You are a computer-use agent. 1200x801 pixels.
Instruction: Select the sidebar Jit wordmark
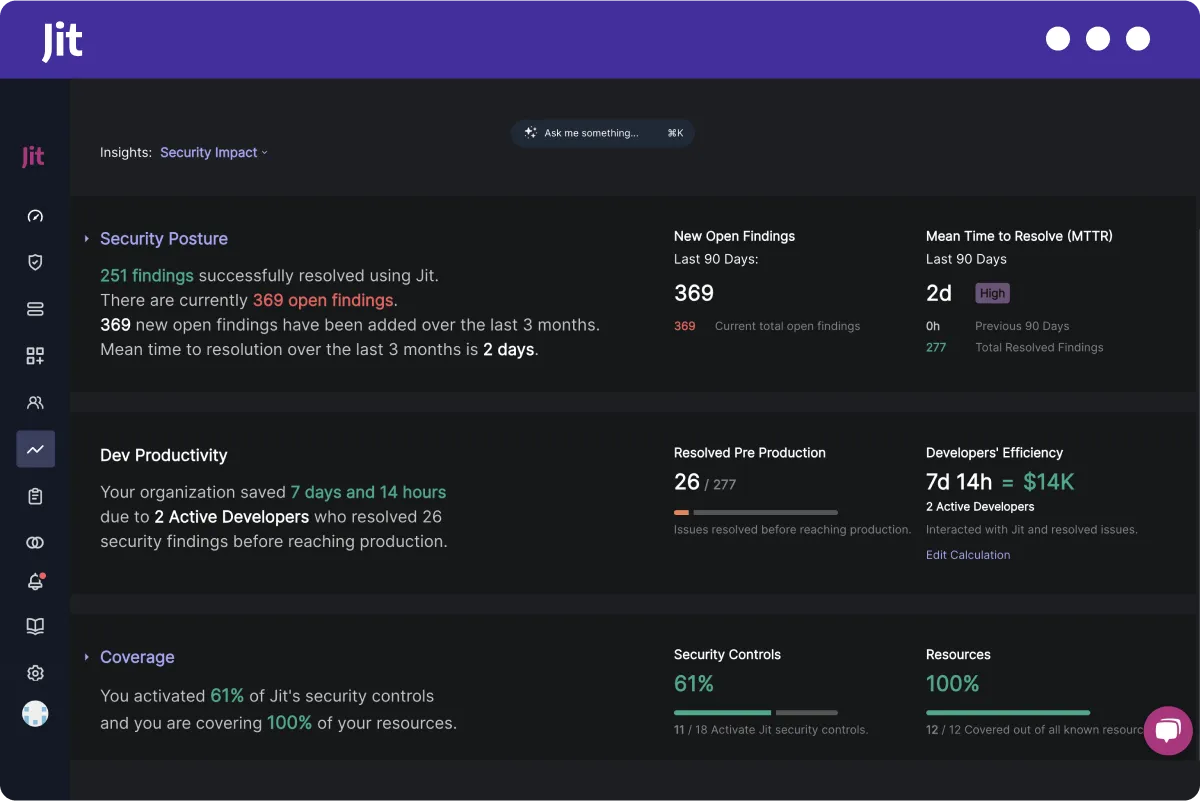click(x=32, y=156)
